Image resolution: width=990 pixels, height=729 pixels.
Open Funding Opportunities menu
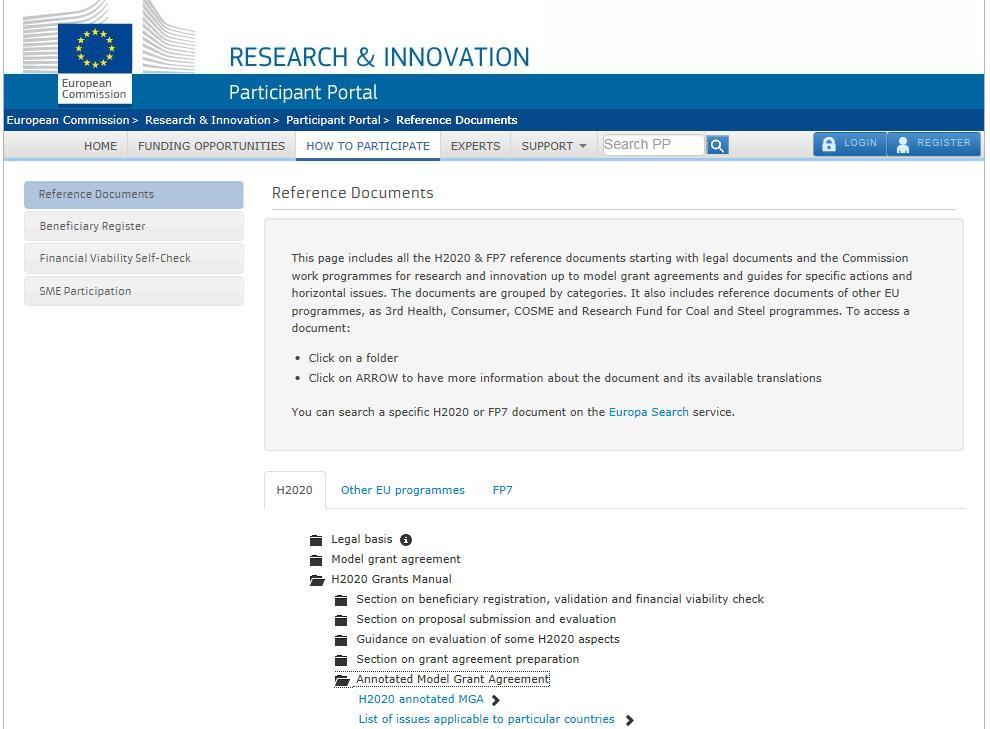point(212,146)
